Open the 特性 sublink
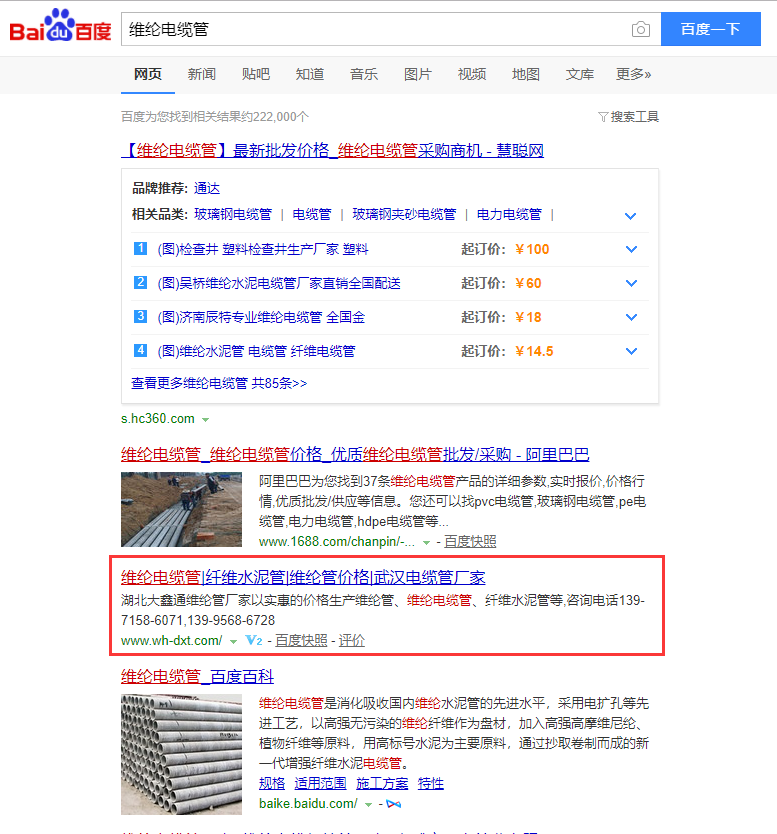777x834 pixels. pos(431,783)
